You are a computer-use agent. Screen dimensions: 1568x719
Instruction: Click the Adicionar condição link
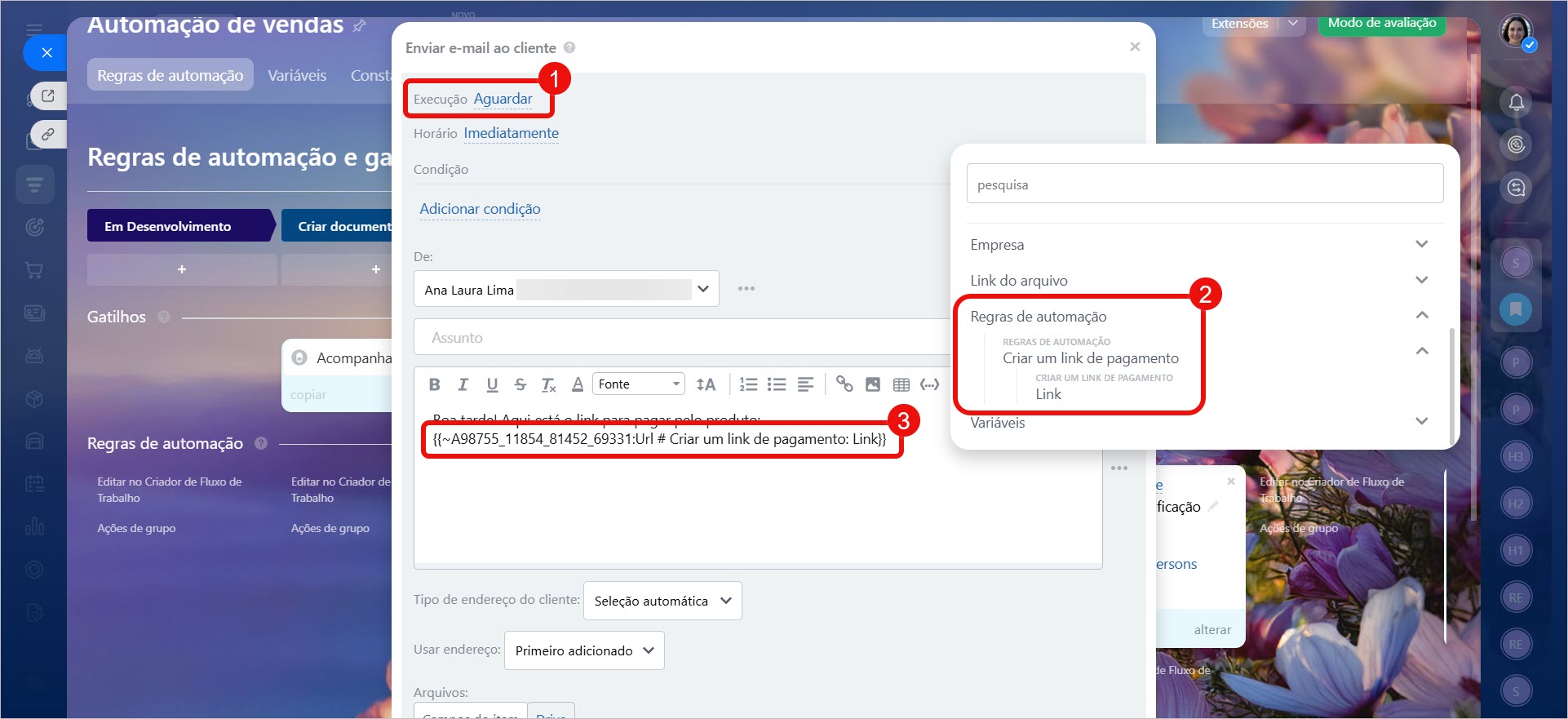(x=480, y=209)
